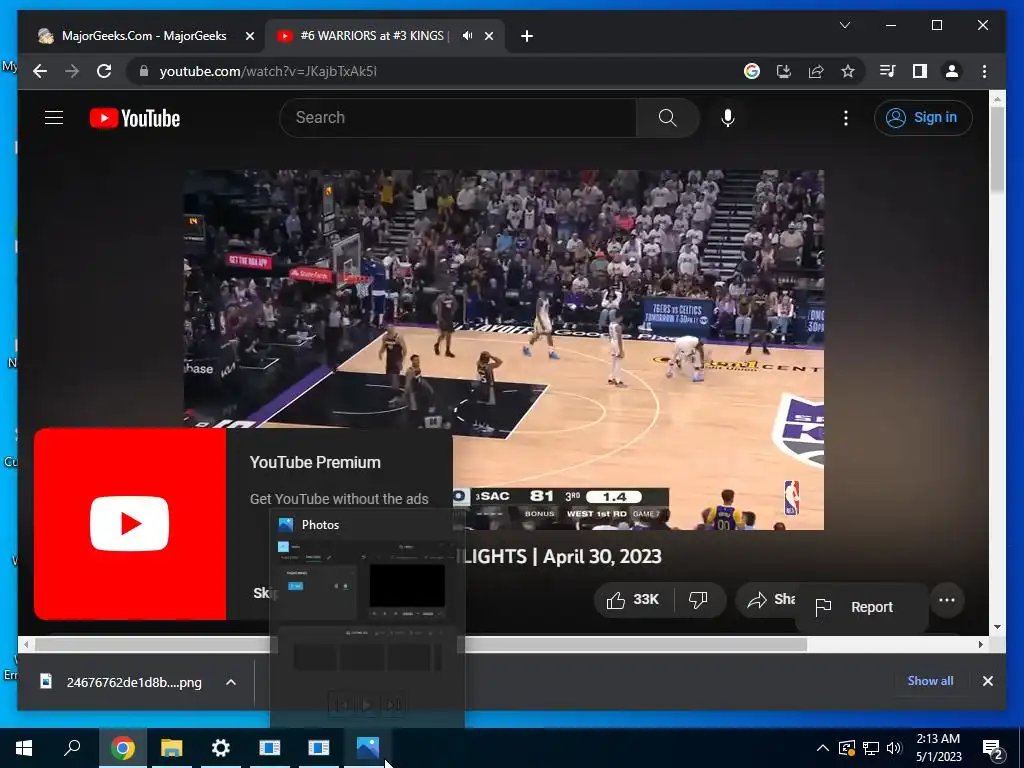Click the horizontal scrollbar thumb
The image size is (1024, 768).
tap(421, 645)
